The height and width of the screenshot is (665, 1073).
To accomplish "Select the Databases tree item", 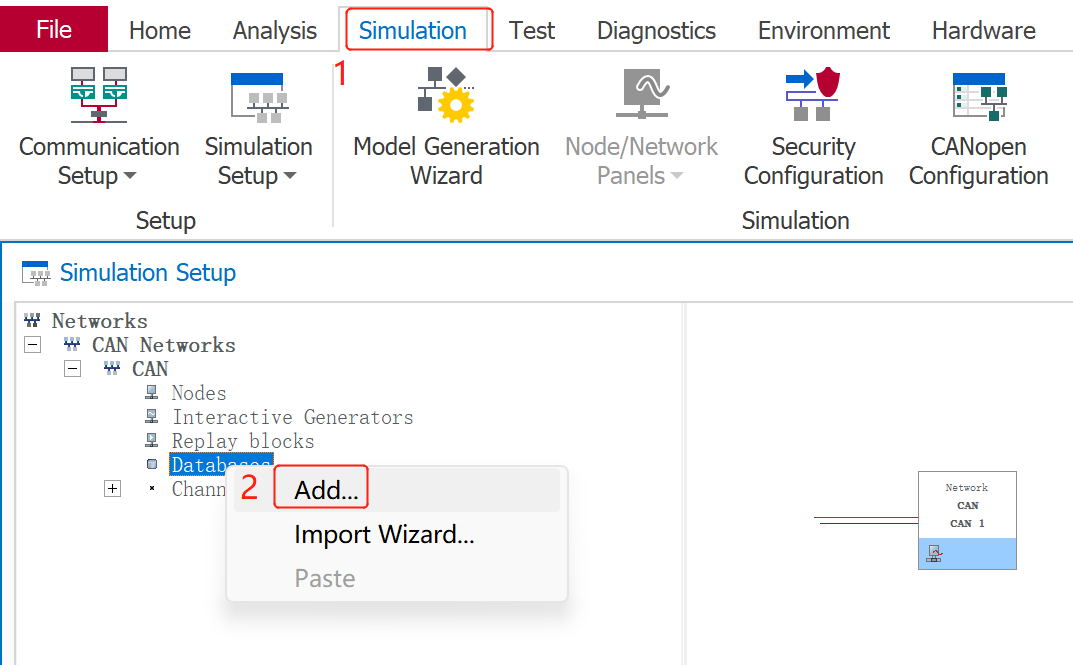I will [219, 465].
